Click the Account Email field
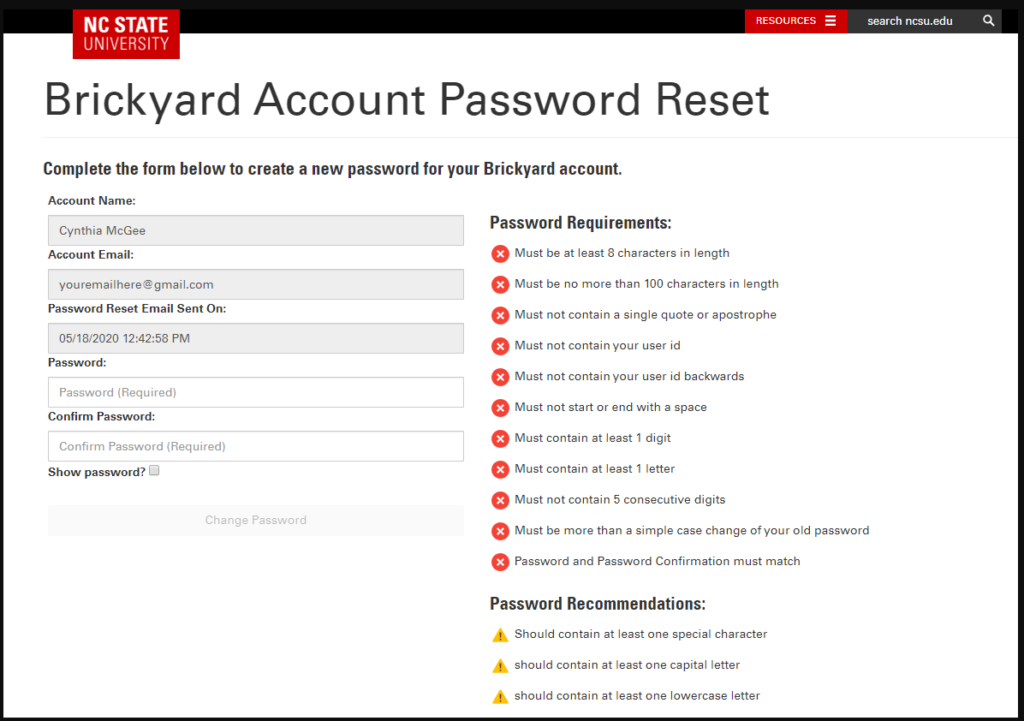Screen dimensions: 1024x721 256,285
